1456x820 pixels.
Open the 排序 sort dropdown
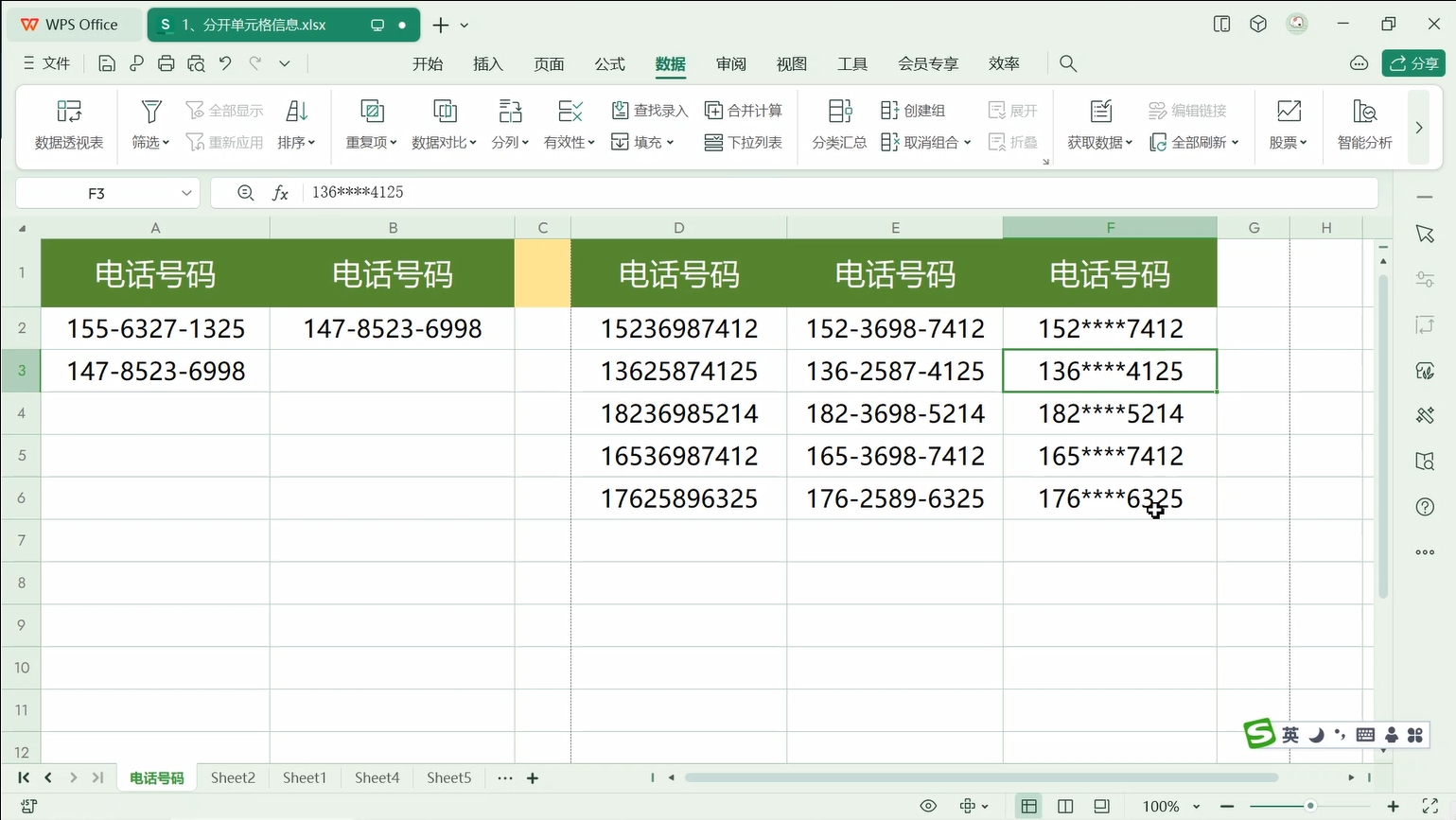296,125
